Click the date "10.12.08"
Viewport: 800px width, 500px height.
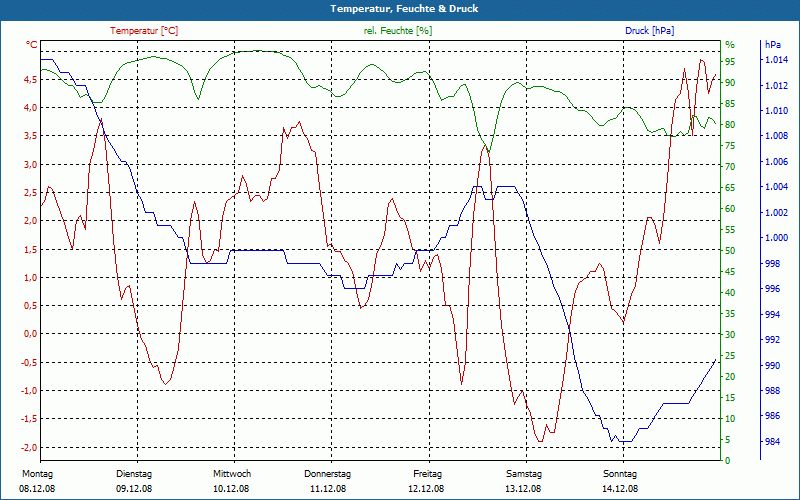[x=231, y=489]
